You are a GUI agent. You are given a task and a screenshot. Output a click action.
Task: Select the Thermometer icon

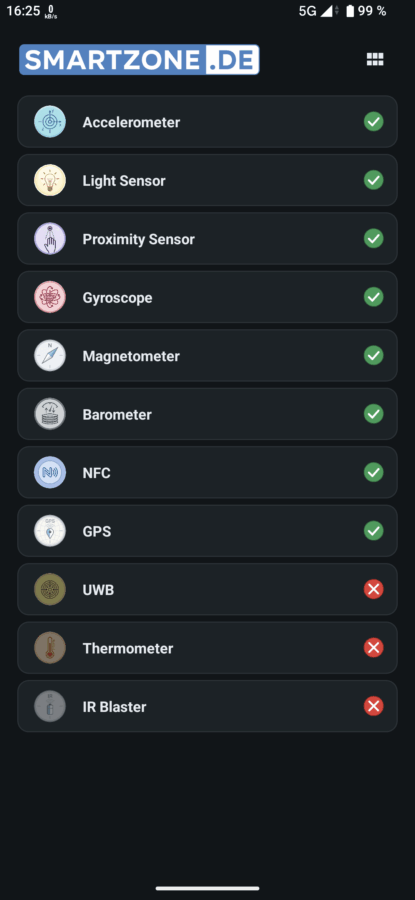click(50, 648)
